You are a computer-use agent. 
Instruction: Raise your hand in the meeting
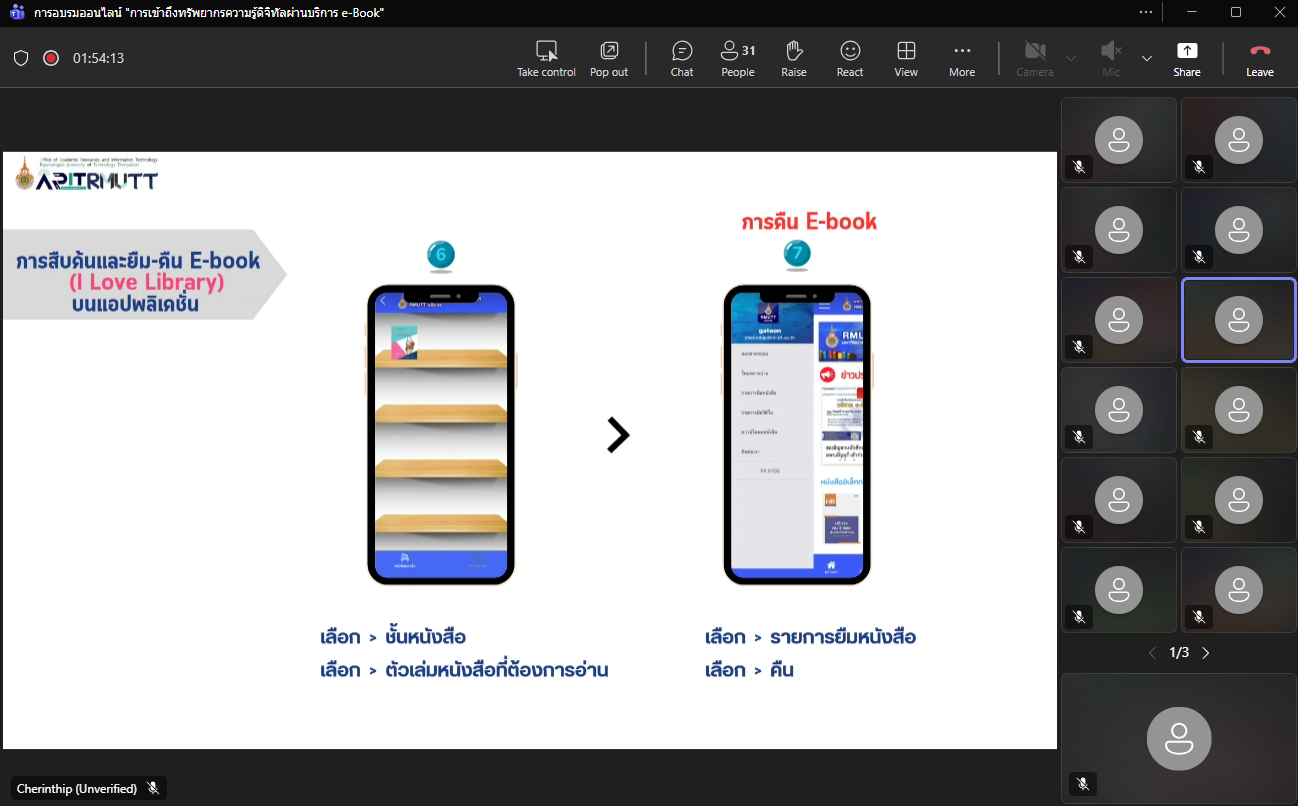(x=794, y=58)
